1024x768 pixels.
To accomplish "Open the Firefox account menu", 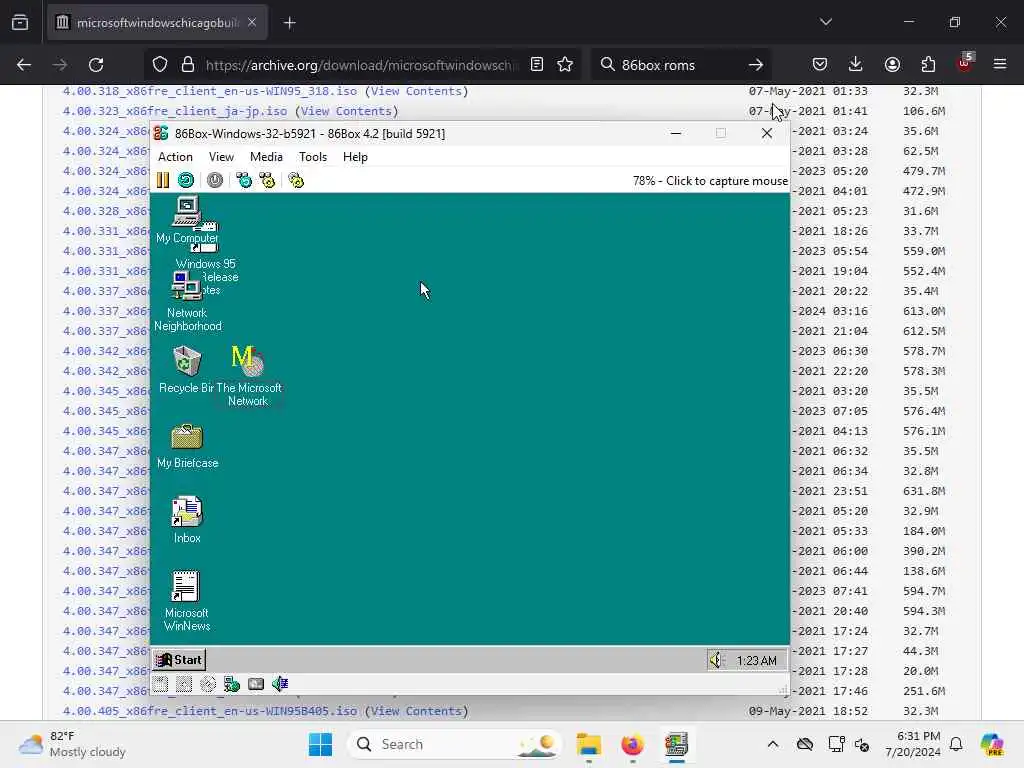I will point(892,65).
